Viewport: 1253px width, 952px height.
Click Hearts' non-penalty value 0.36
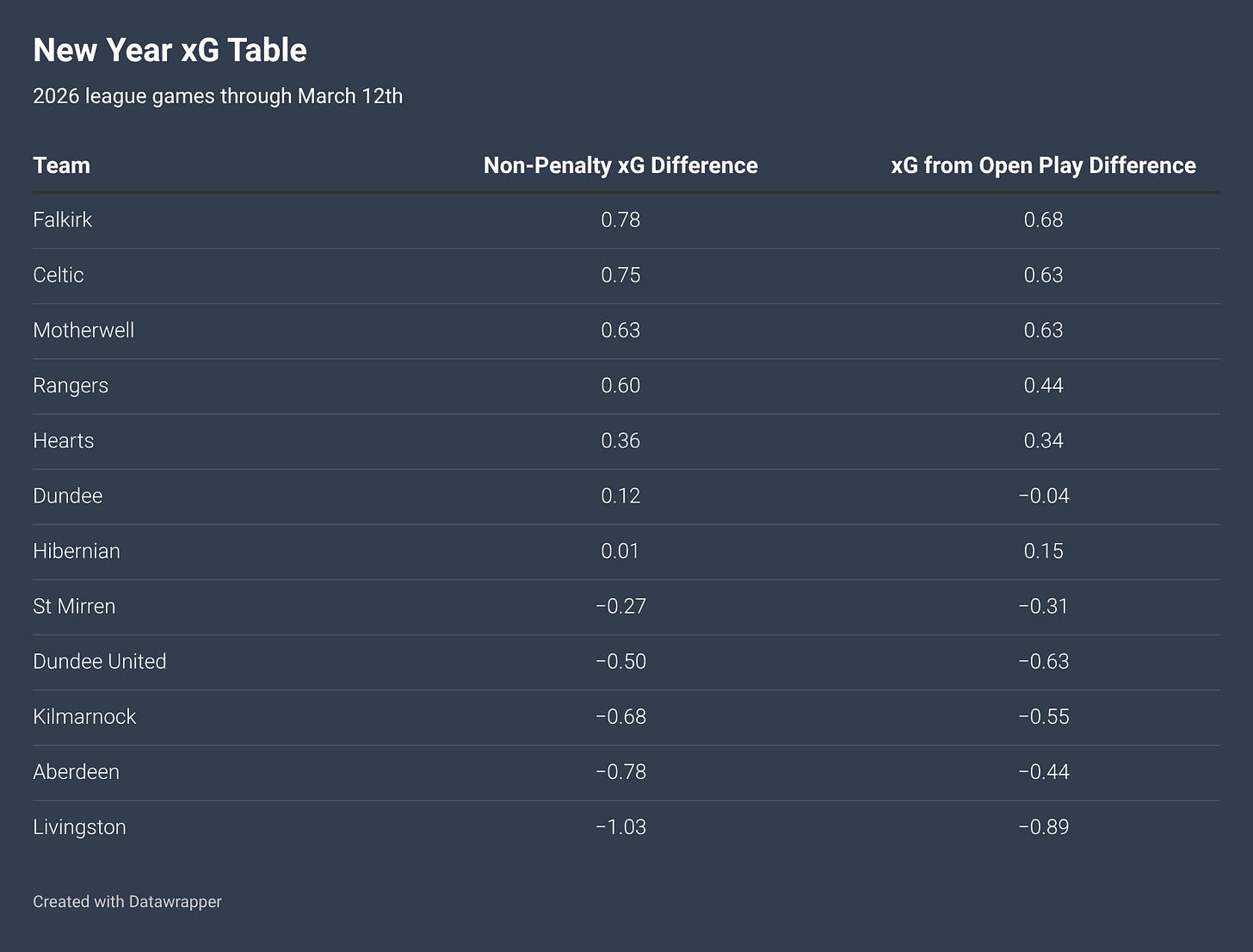pos(620,440)
